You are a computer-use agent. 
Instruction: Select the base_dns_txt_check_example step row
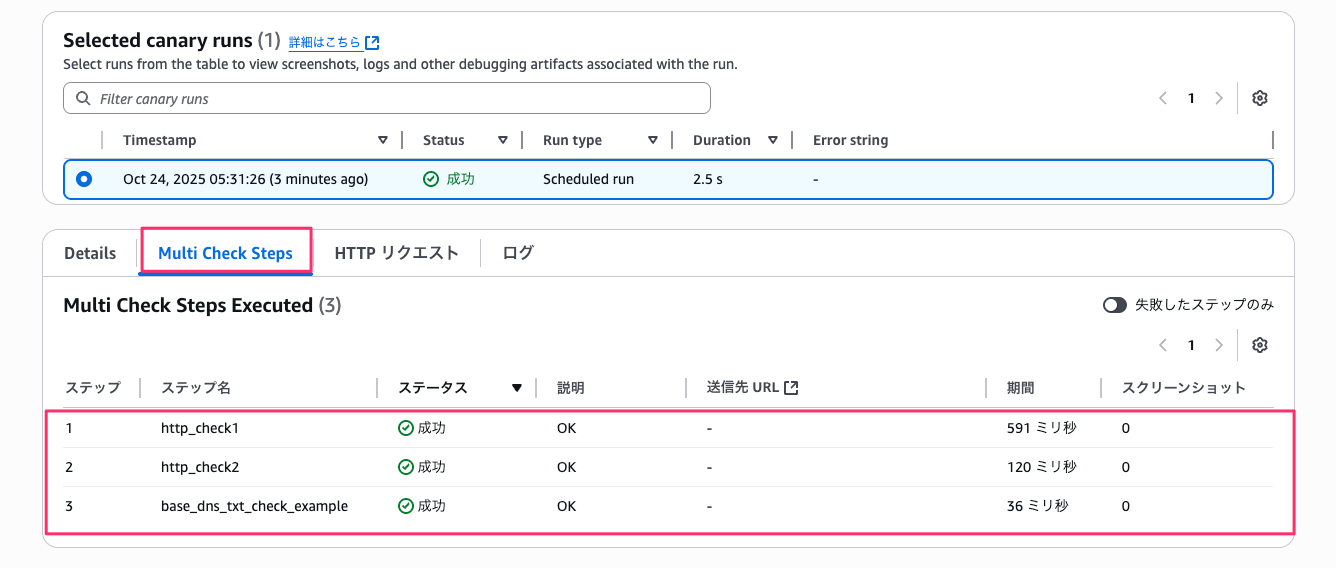click(x=254, y=506)
